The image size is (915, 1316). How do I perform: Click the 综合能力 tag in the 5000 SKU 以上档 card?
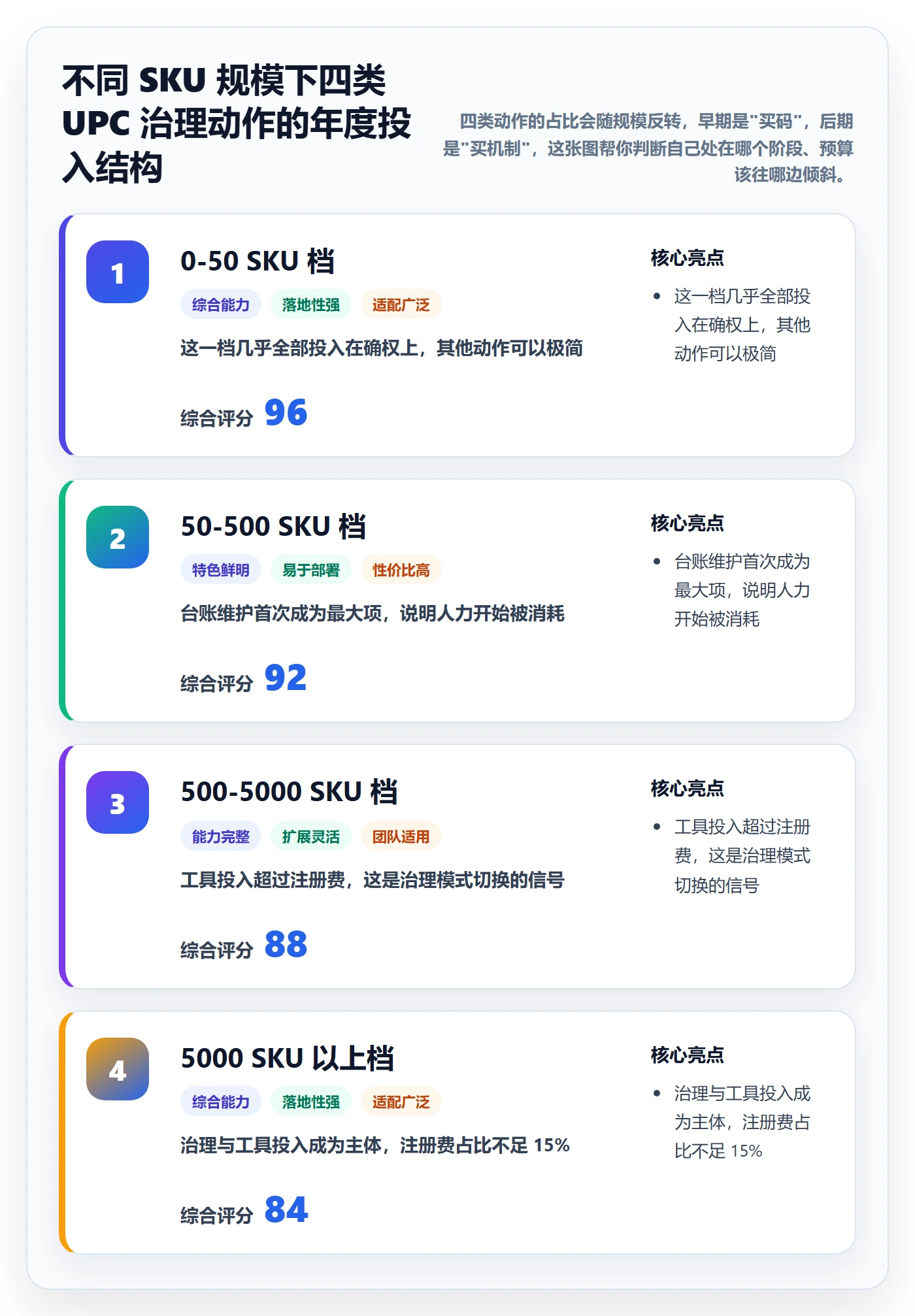(221, 1102)
